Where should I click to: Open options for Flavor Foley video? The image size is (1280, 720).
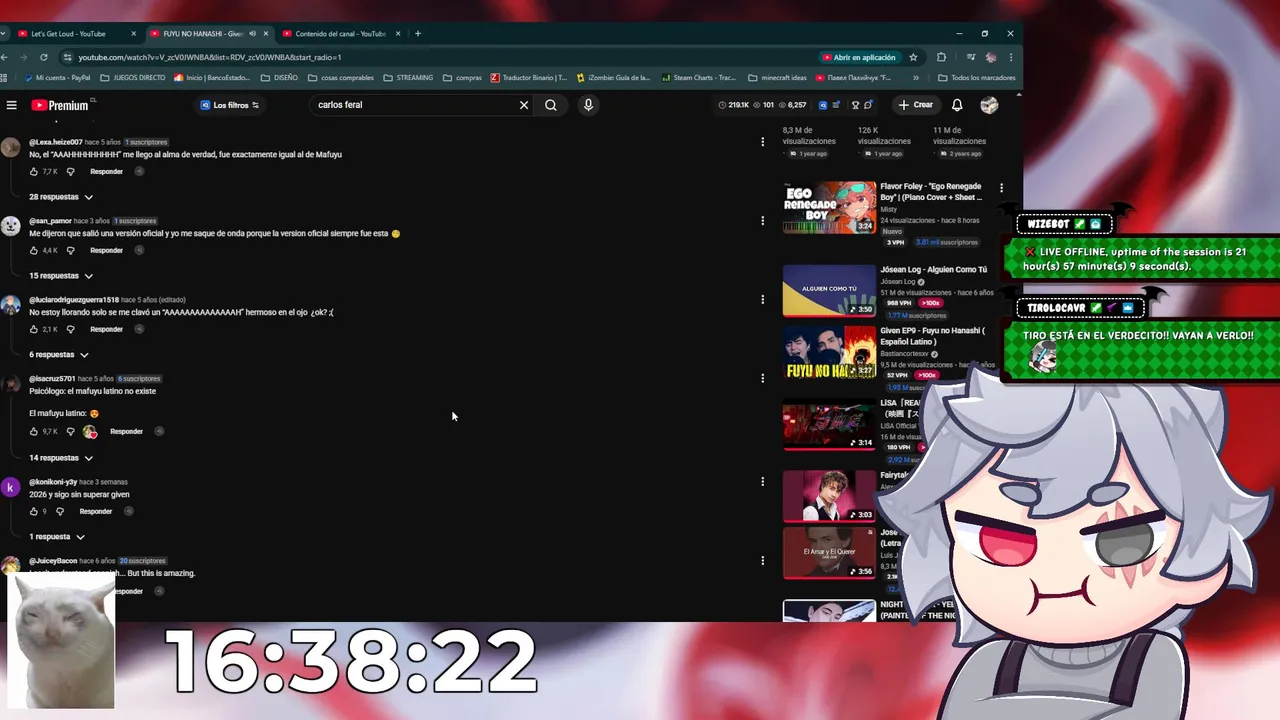[1001, 188]
